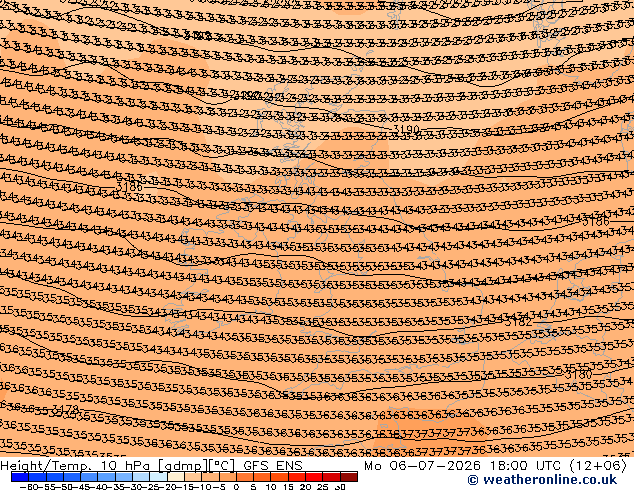Viewport: 634px width, 490px height.
Task: Click the 'GFS ENS' model label
Action: 273,466
